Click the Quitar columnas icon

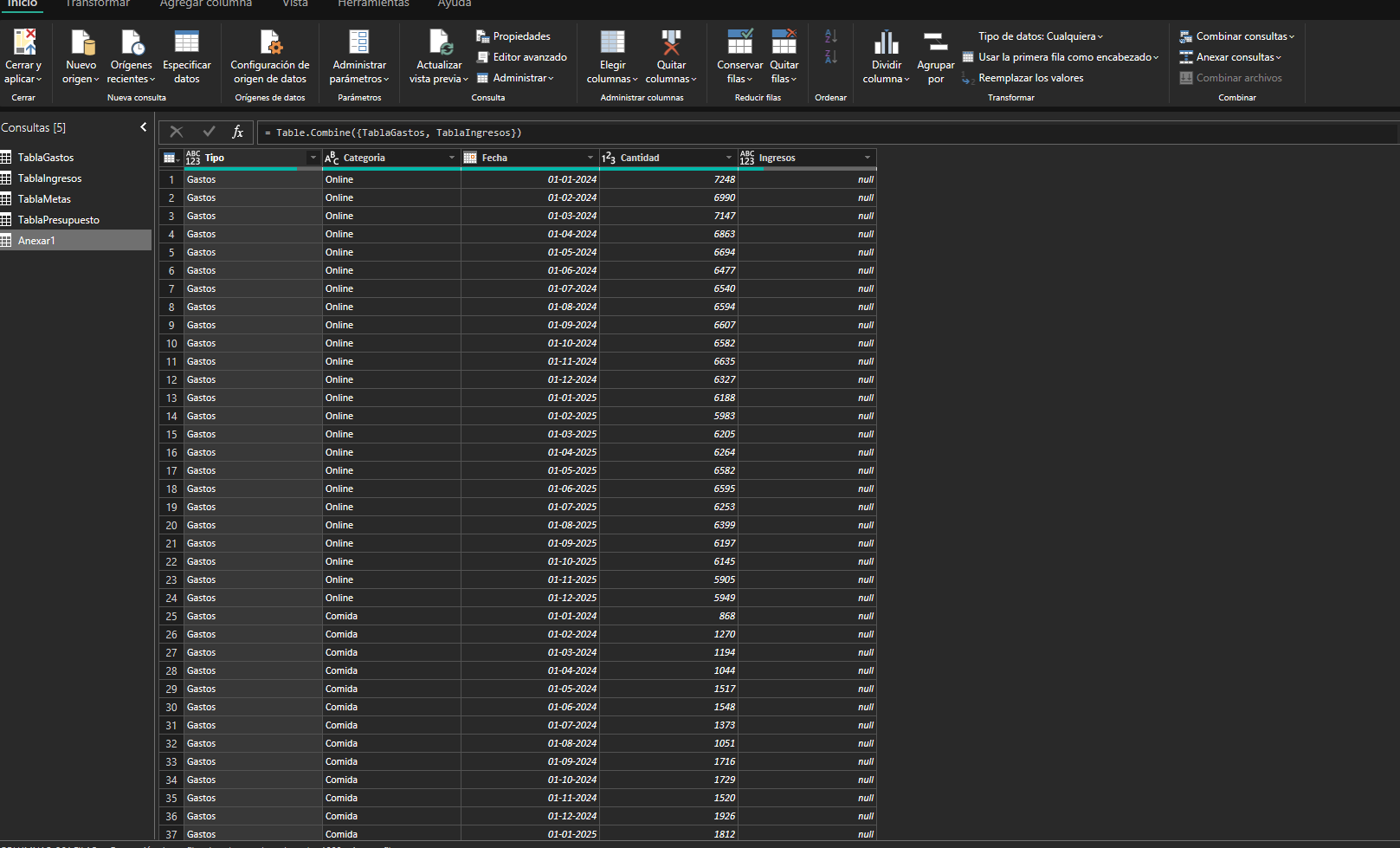(671, 42)
